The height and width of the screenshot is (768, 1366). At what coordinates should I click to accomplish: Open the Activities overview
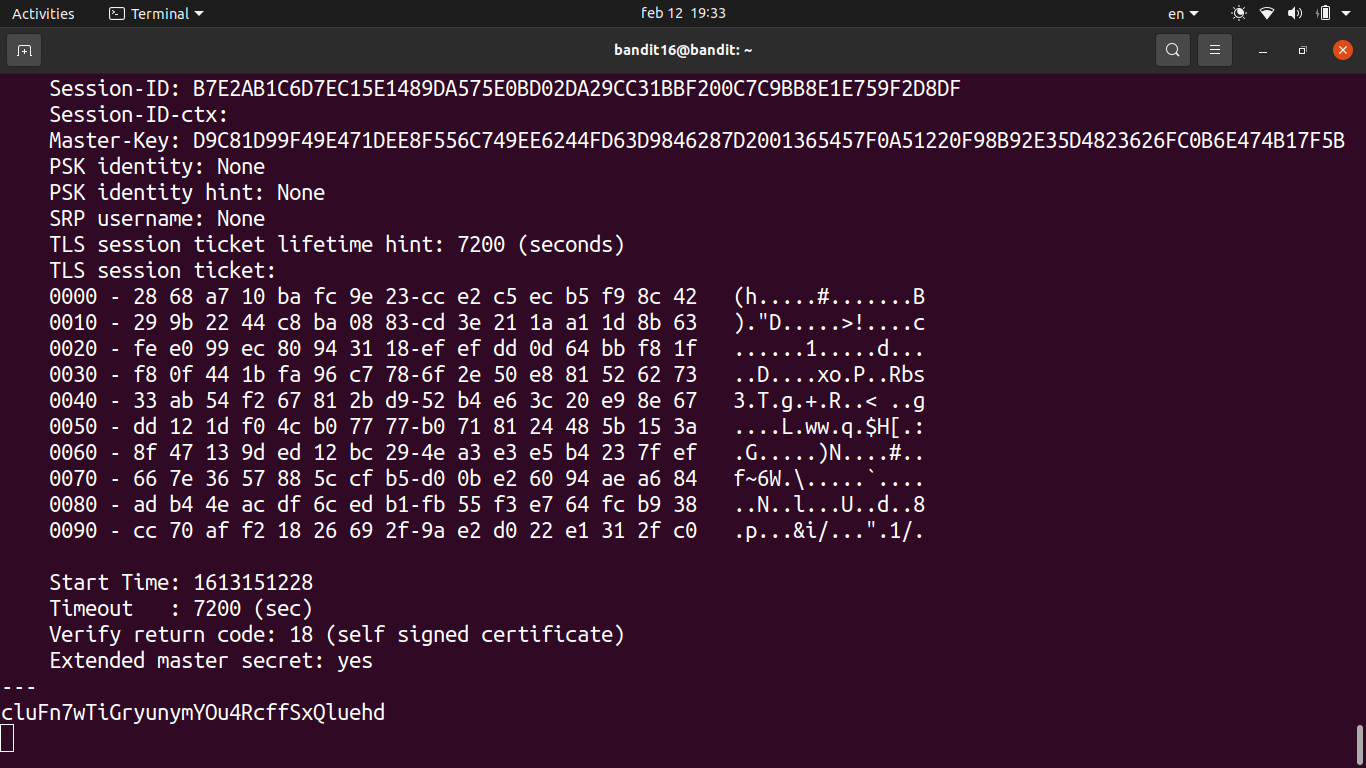coord(43,14)
